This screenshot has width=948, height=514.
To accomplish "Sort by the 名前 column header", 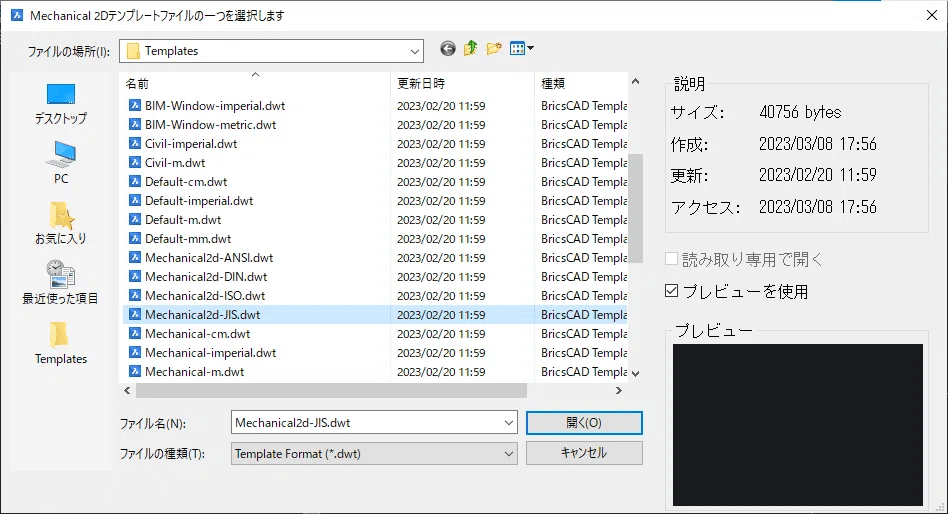I will coord(255,83).
